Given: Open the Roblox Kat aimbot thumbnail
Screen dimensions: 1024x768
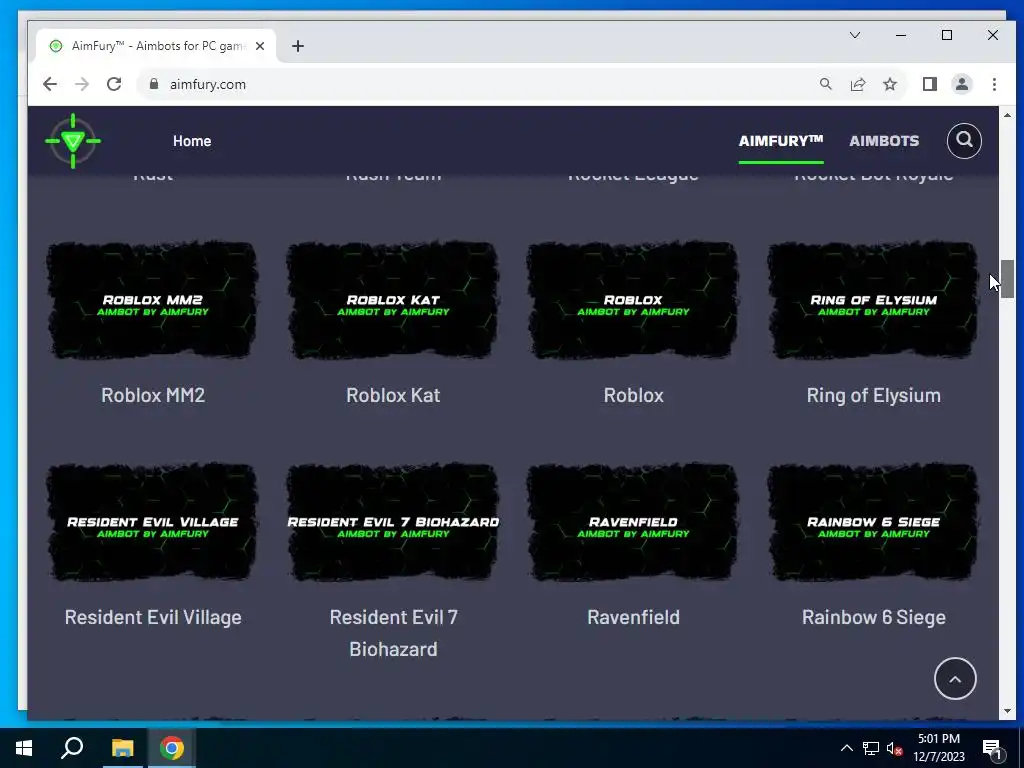Looking at the screenshot, I should (x=393, y=300).
